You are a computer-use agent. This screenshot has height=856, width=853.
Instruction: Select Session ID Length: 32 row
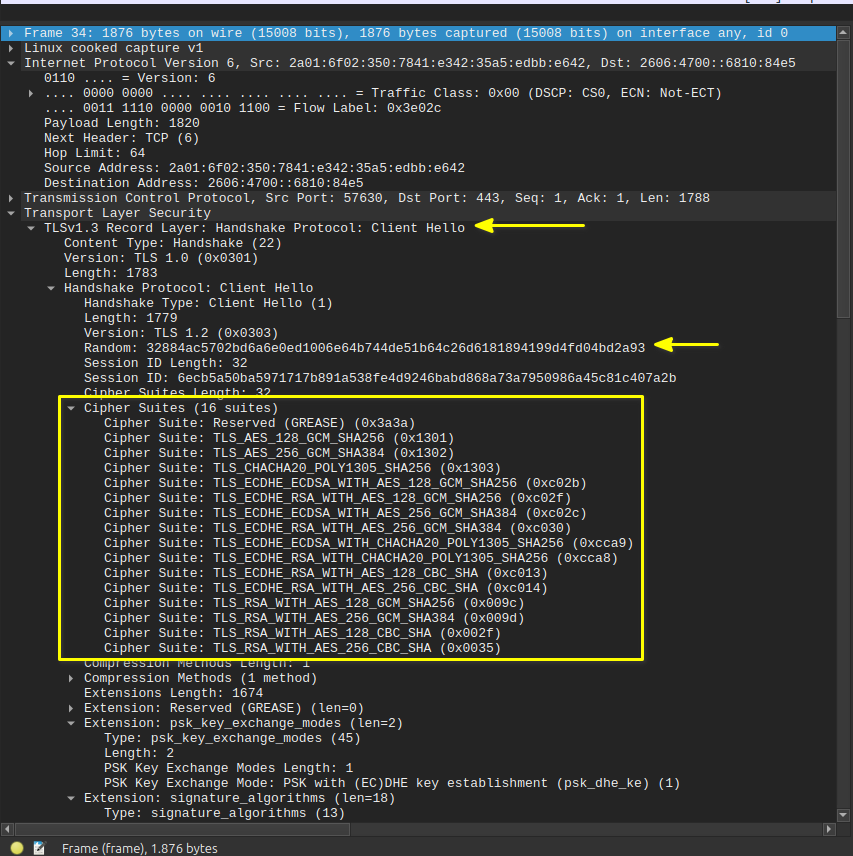(165, 364)
